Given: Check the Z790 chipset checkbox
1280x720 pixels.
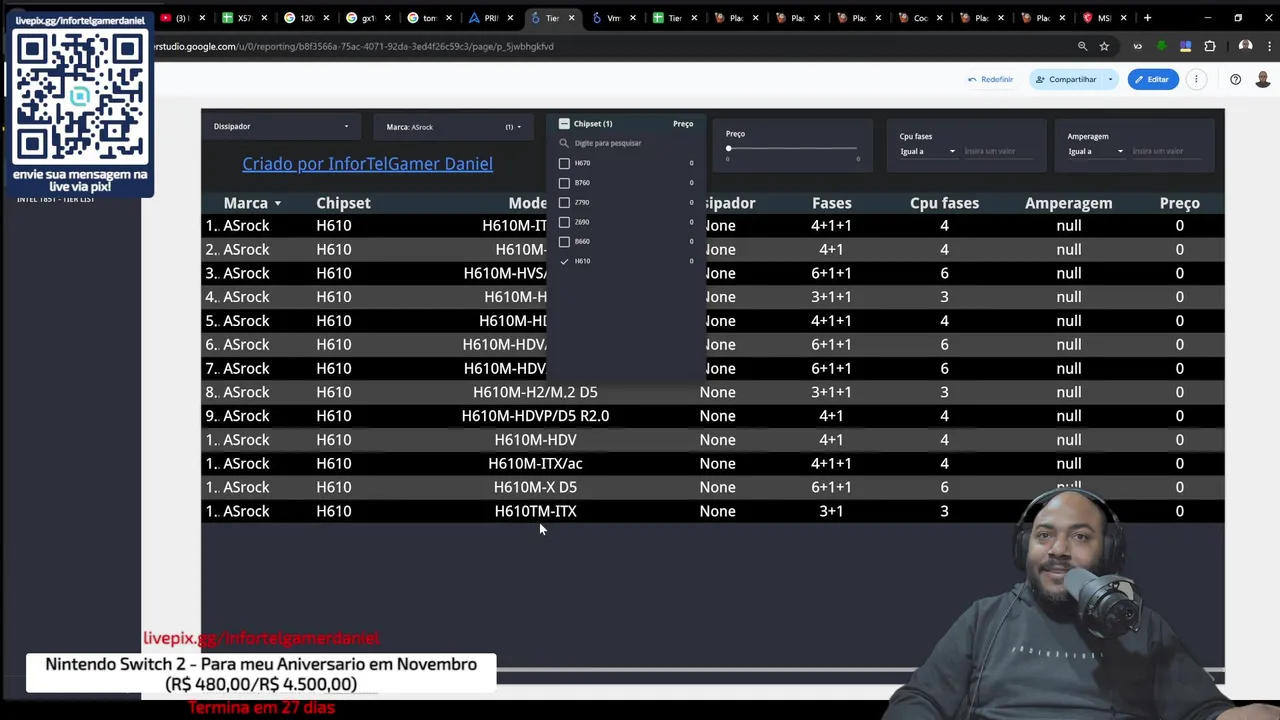Looking at the screenshot, I should tap(564, 202).
